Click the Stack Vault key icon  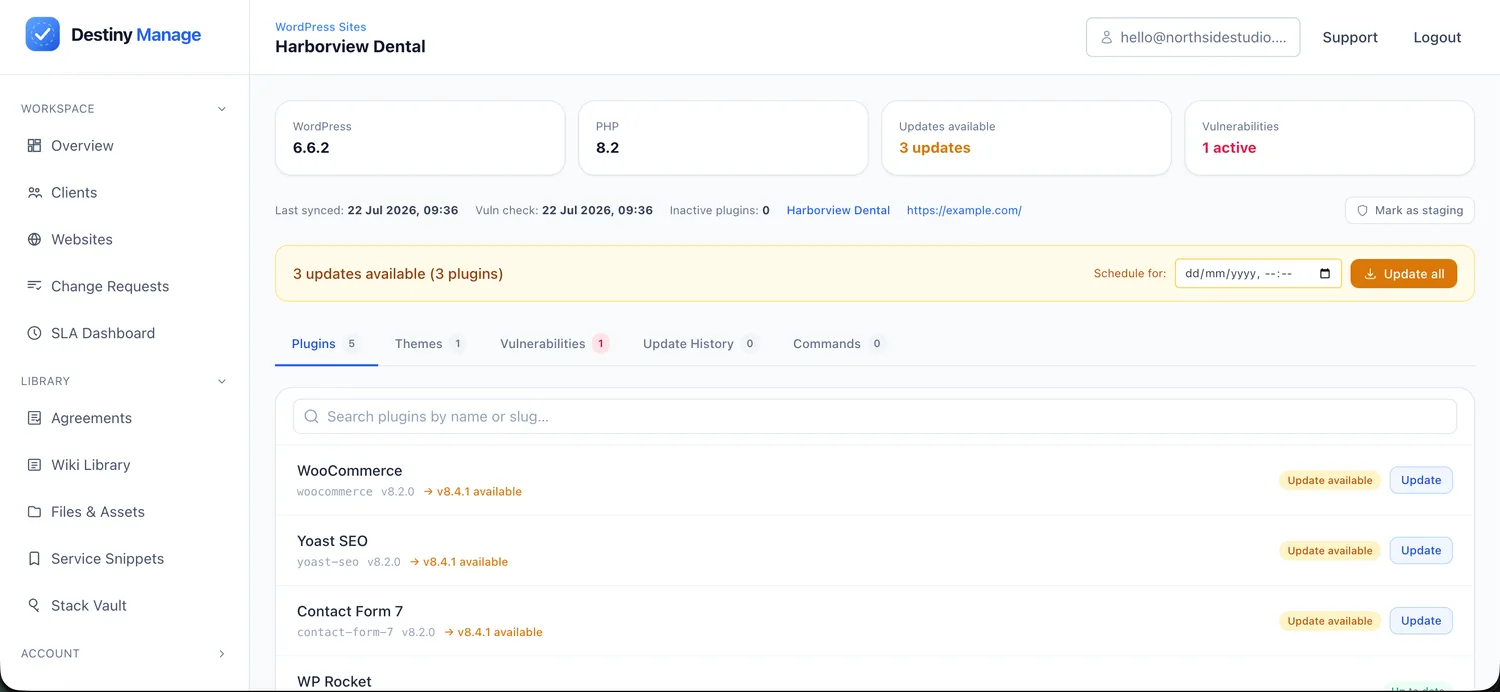pos(34,606)
